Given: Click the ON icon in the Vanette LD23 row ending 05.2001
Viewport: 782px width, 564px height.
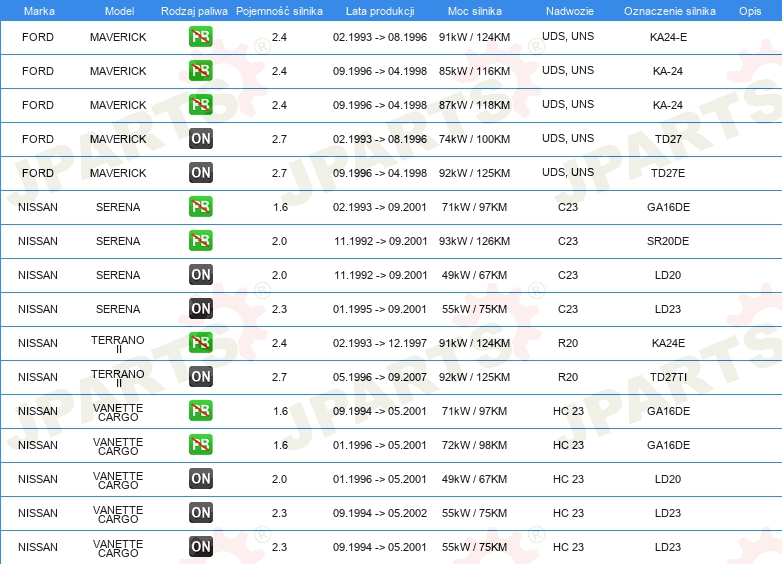Looking at the screenshot, I should pyautogui.click(x=200, y=547).
